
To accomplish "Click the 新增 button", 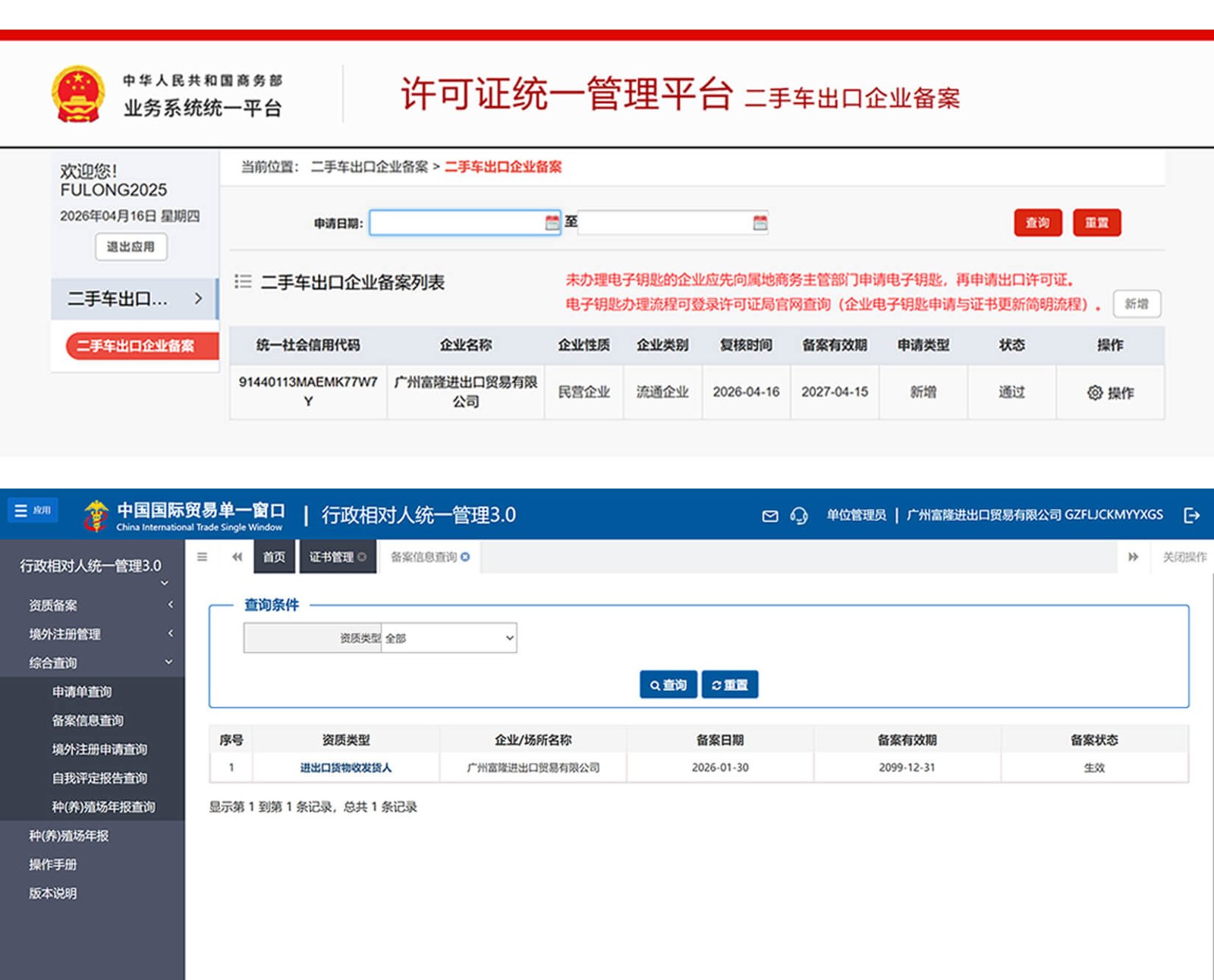I will click(x=1136, y=303).
